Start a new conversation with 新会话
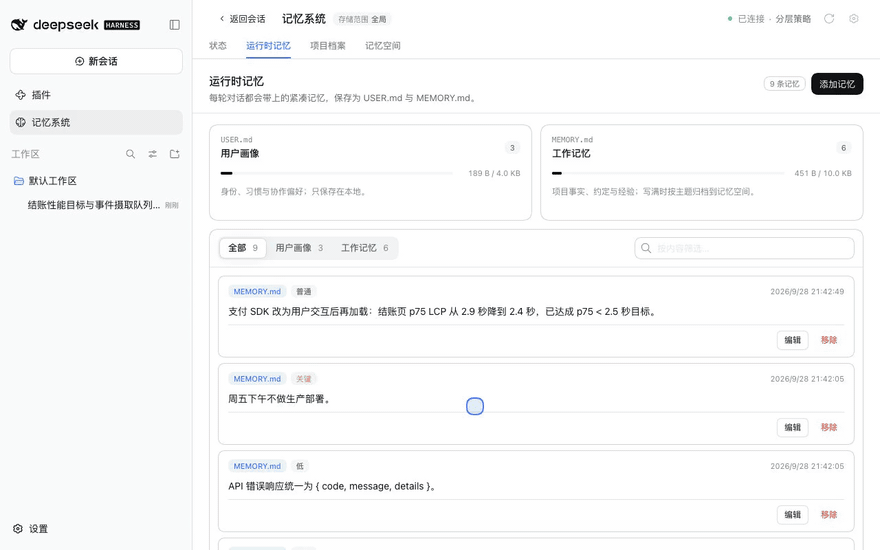Image resolution: width=880 pixels, height=550 pixels. click(96, 61)
